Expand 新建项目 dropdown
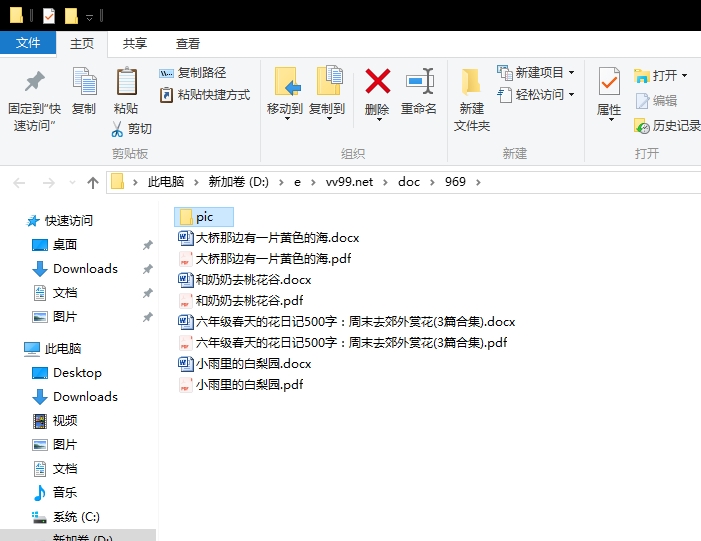Viewport: 701px width, 541px height. (x=571, y=72)
